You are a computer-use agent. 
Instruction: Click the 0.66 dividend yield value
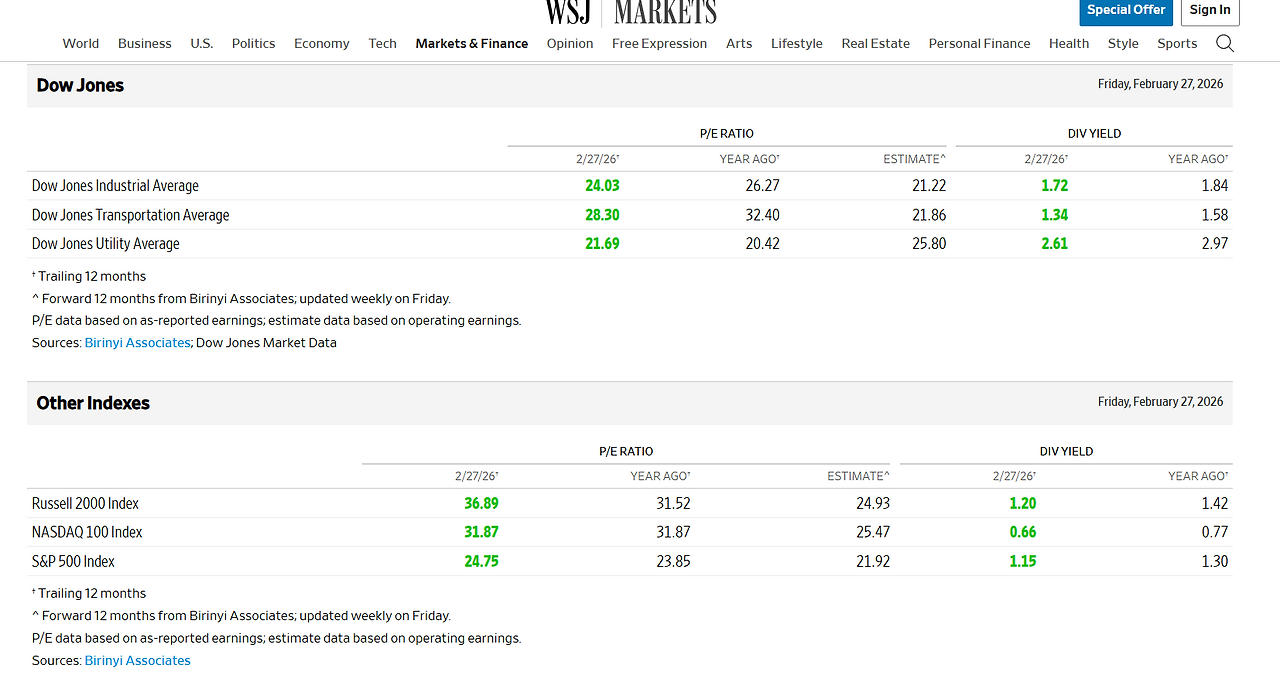pyautogui.click(x=1023, y=533)
